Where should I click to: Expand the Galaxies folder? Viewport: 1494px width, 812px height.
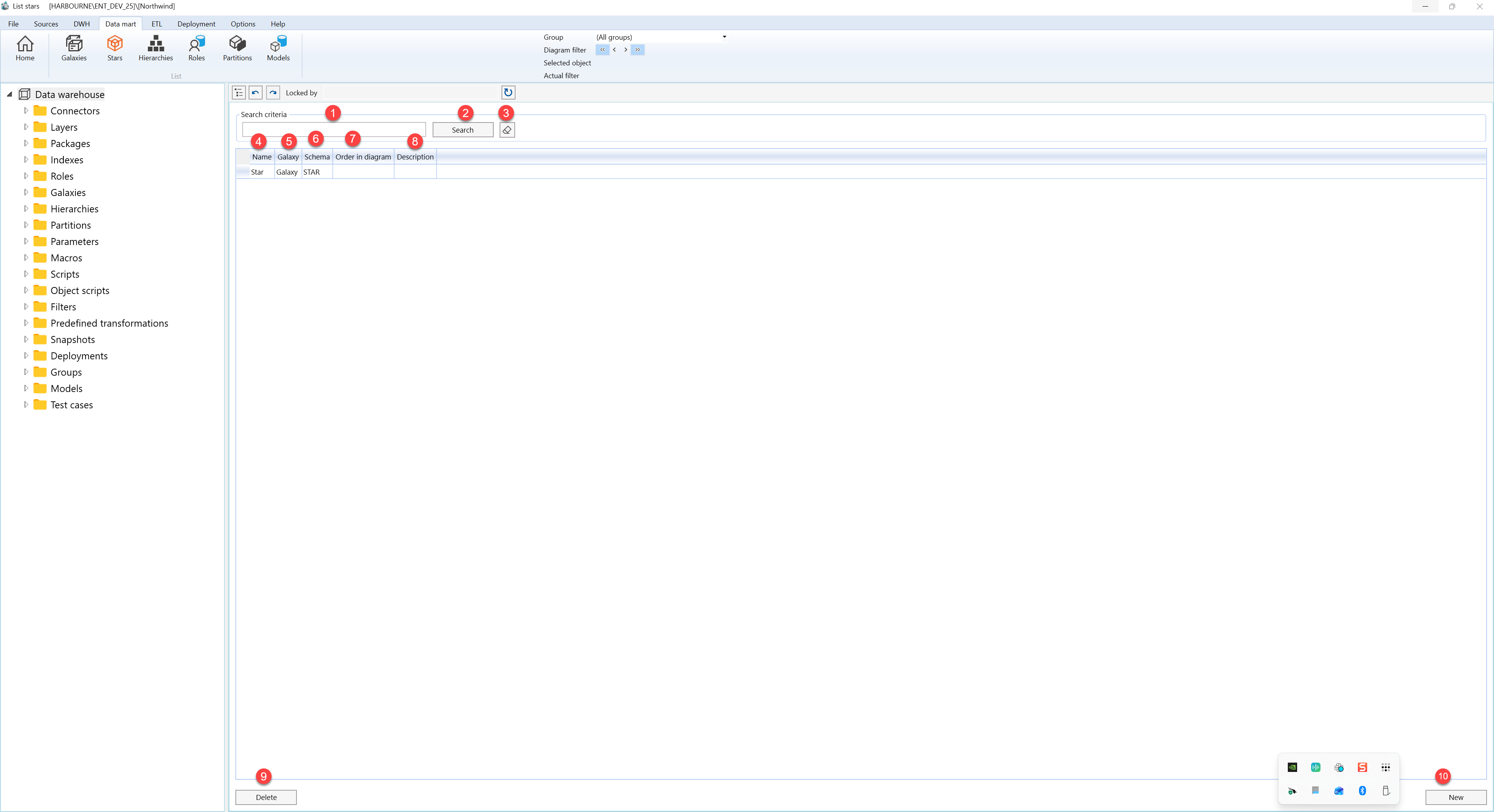(26, 192)
